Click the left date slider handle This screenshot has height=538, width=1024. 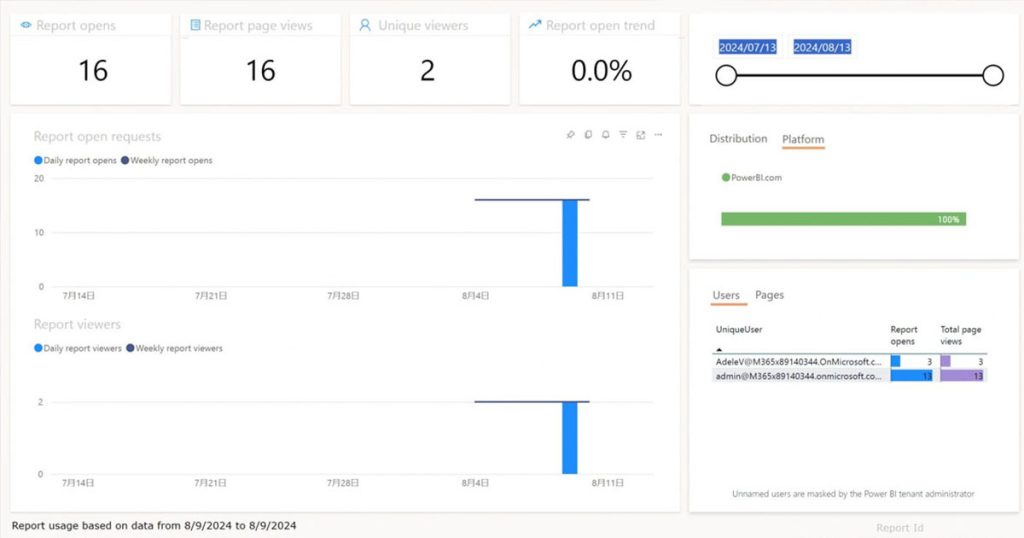726,75
